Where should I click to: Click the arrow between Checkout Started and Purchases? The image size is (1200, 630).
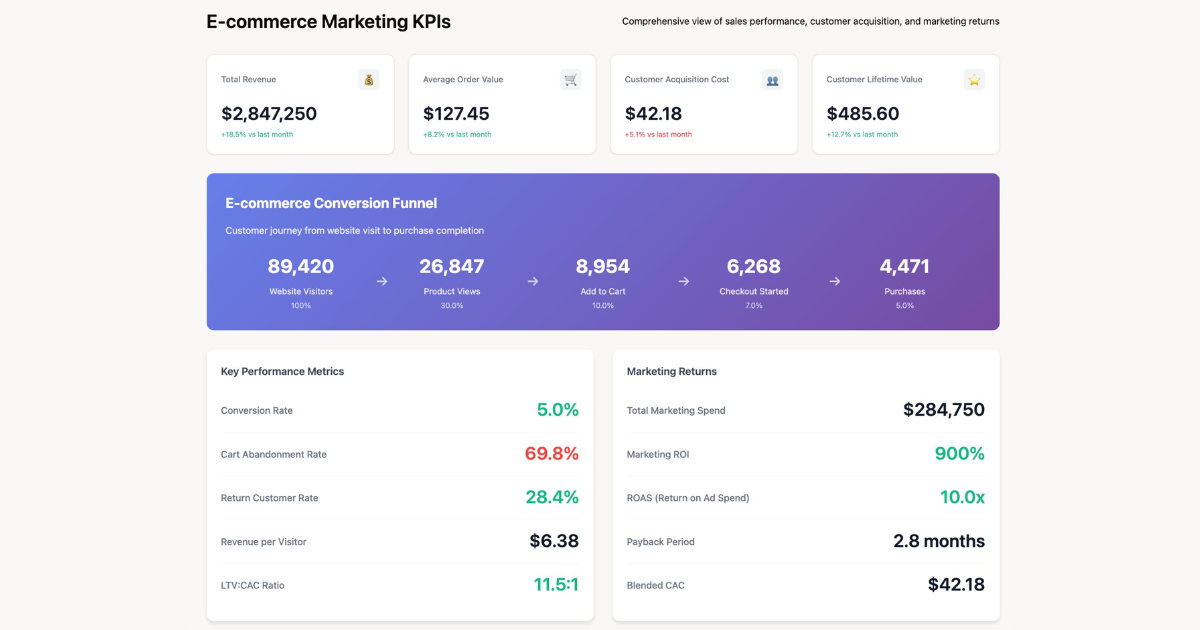click(x=835, y=281)
